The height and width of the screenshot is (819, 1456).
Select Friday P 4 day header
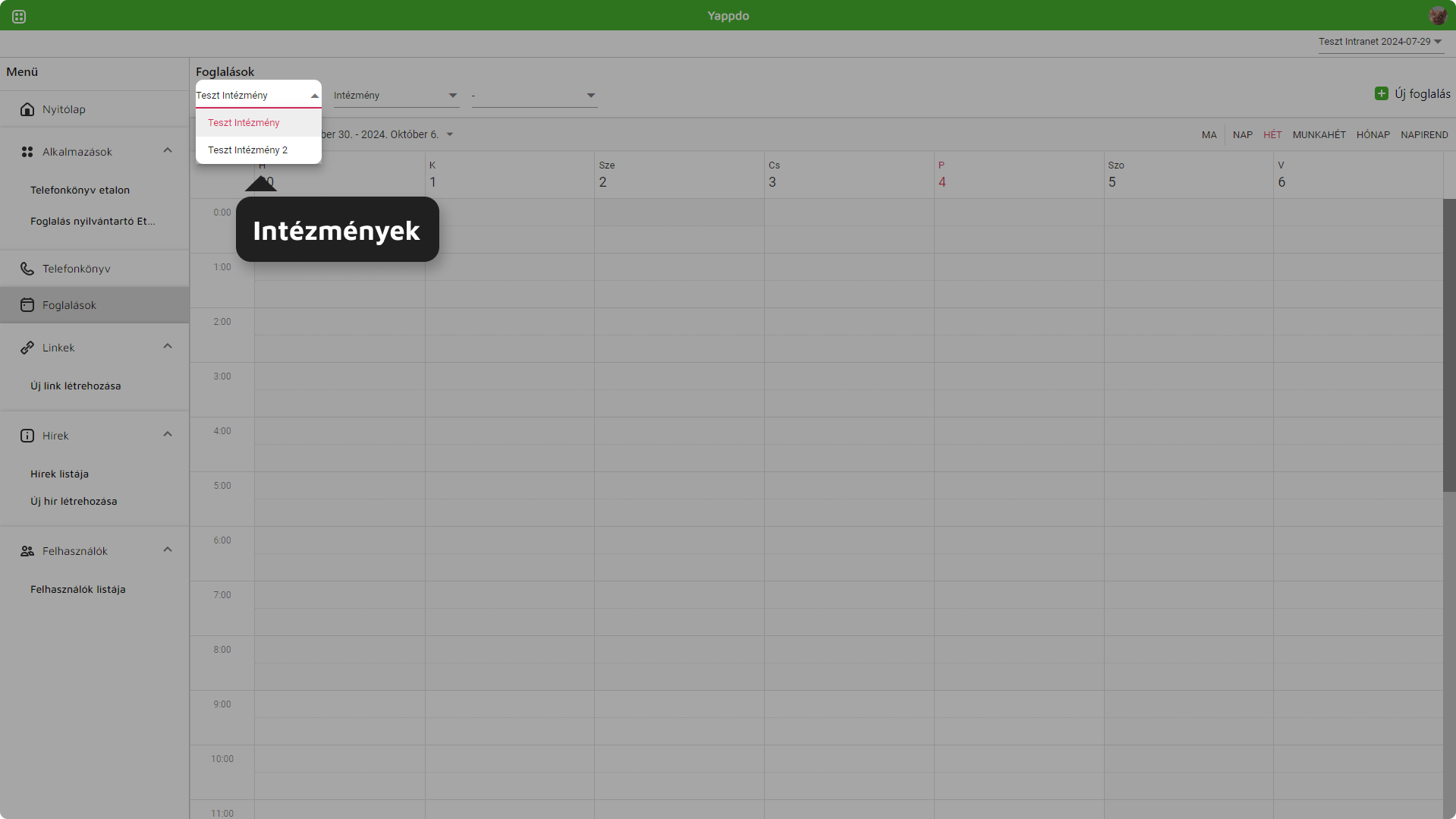(x=1019, y=175)
